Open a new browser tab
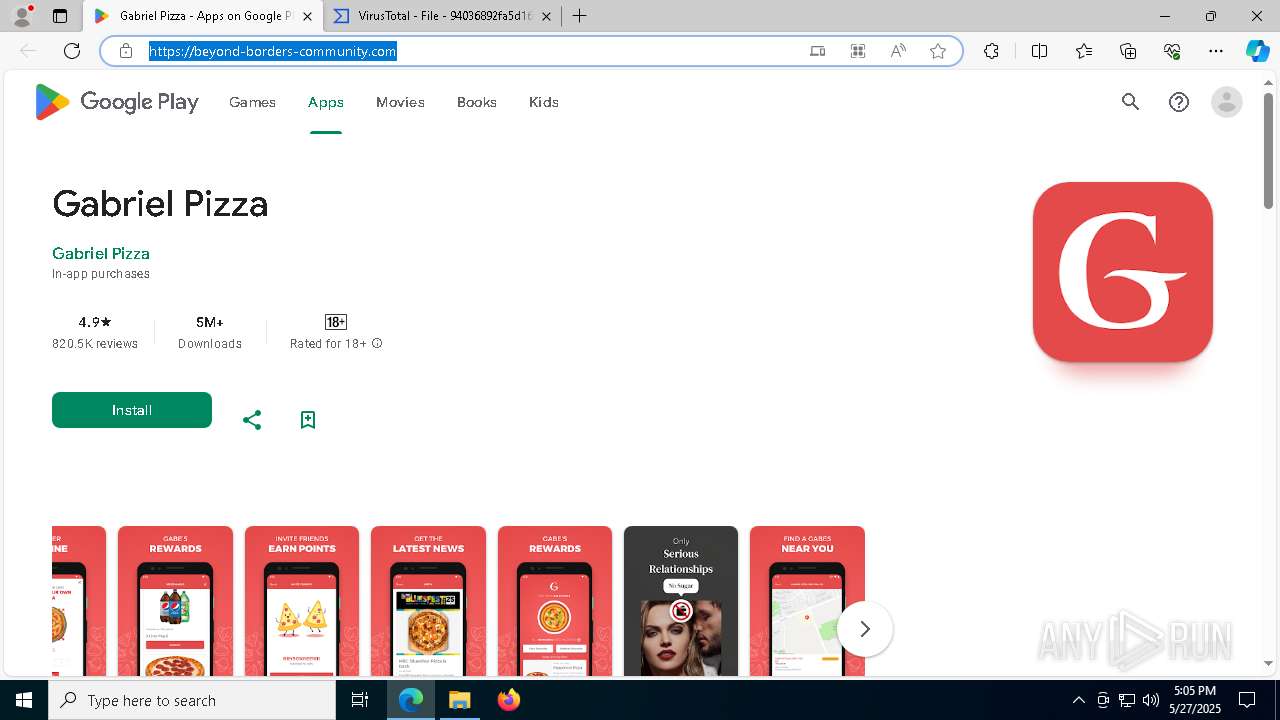Screen dimensions: 1280x720 [579, 16]
